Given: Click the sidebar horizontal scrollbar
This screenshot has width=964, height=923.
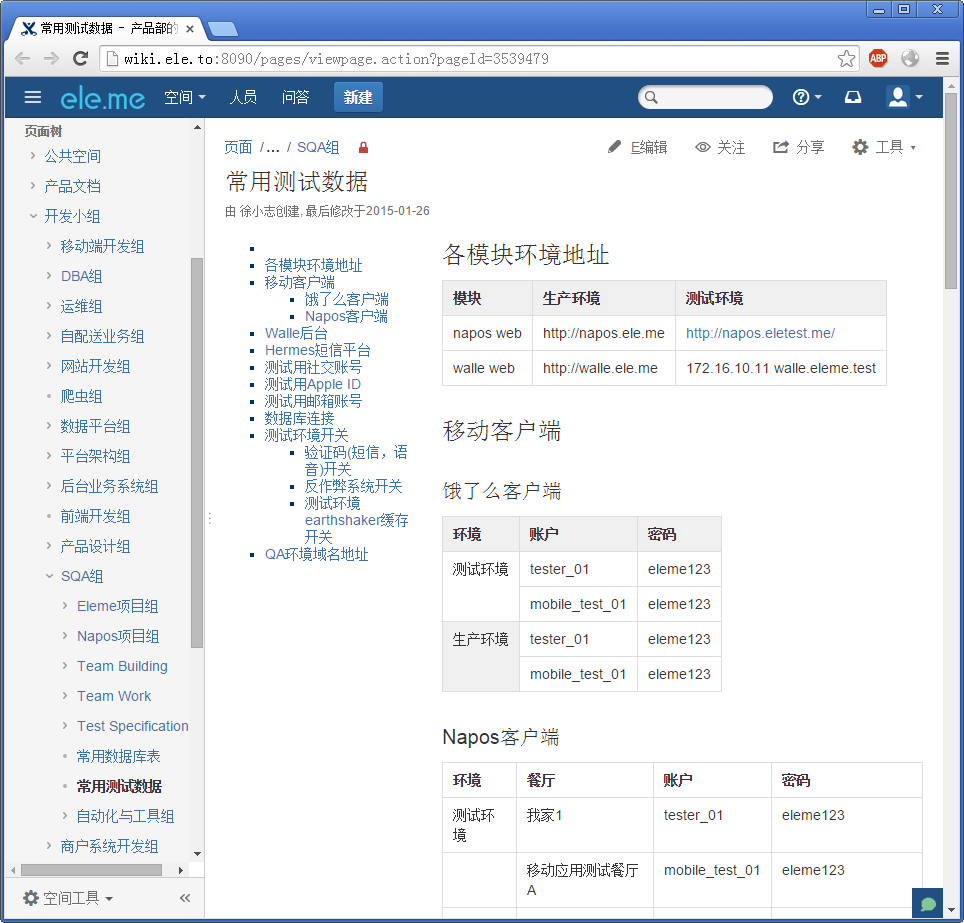Looking at the screenshot, I should click(x=91, y=870).
